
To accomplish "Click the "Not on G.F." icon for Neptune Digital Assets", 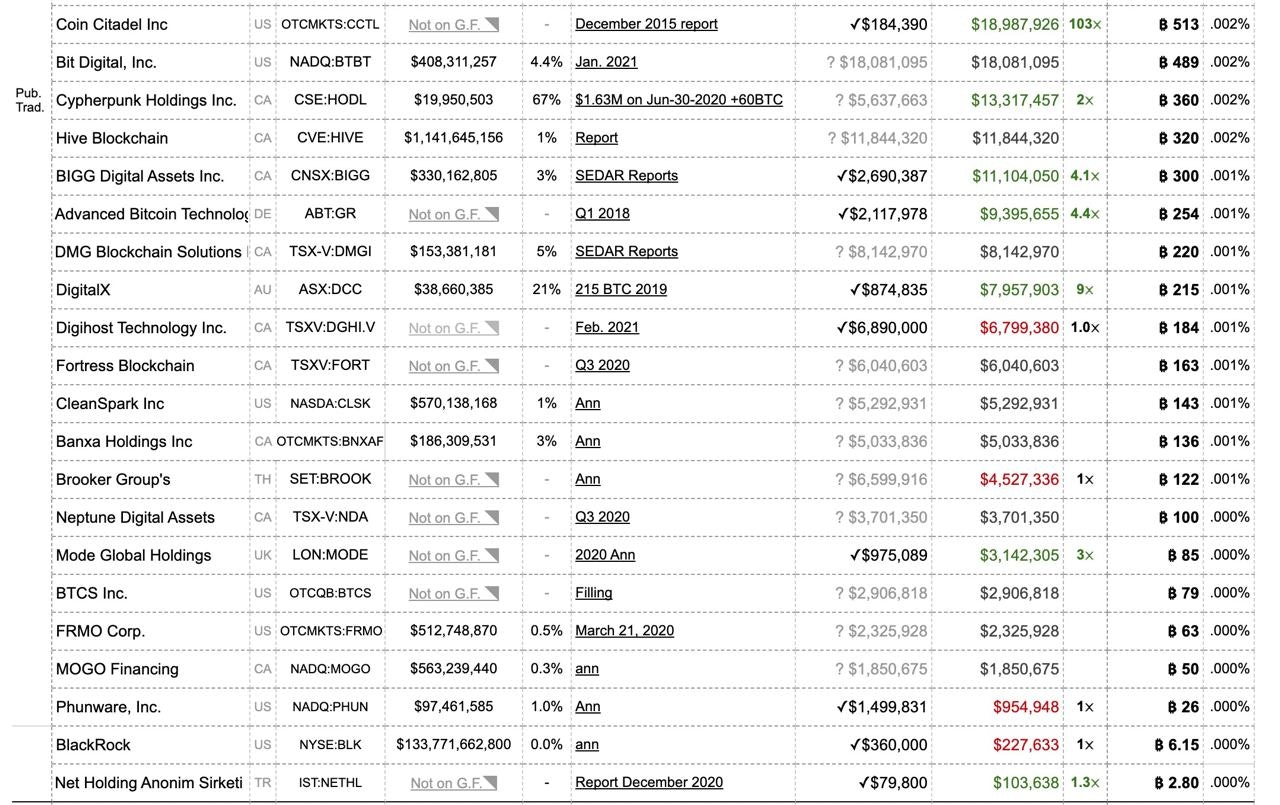I will pyautogui.click(x=490, y=517).
